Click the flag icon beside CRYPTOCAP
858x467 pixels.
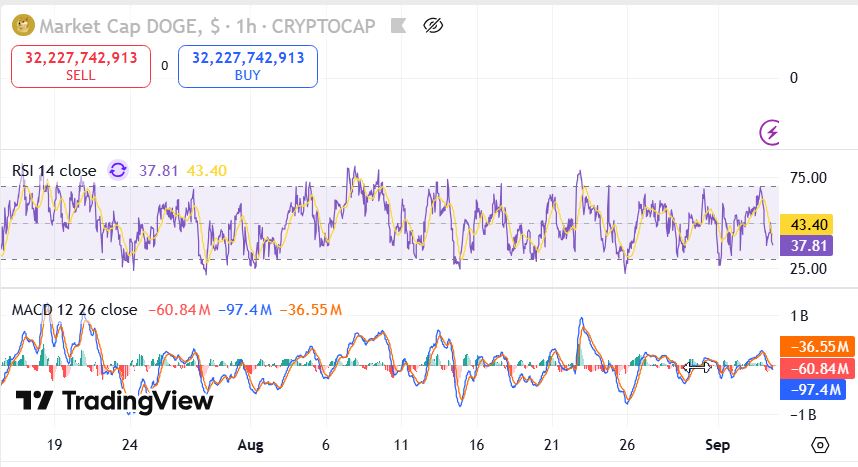pyautogui.click(x=398, y=25)
